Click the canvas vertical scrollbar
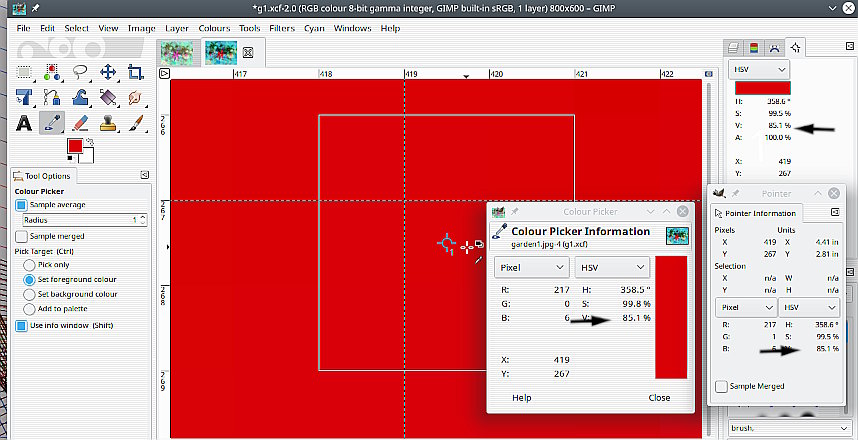This screenshot has width=858, height=440. [x=709, y=257]
